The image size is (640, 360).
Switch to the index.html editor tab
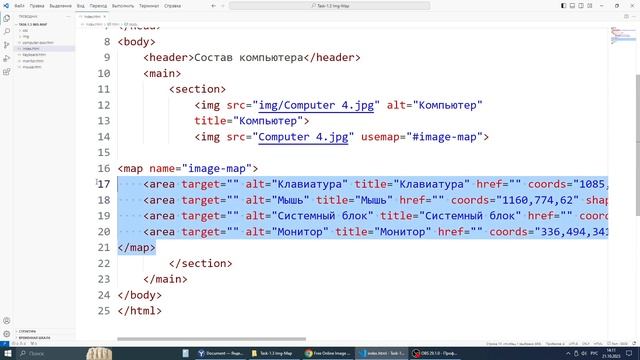(92, 16)
